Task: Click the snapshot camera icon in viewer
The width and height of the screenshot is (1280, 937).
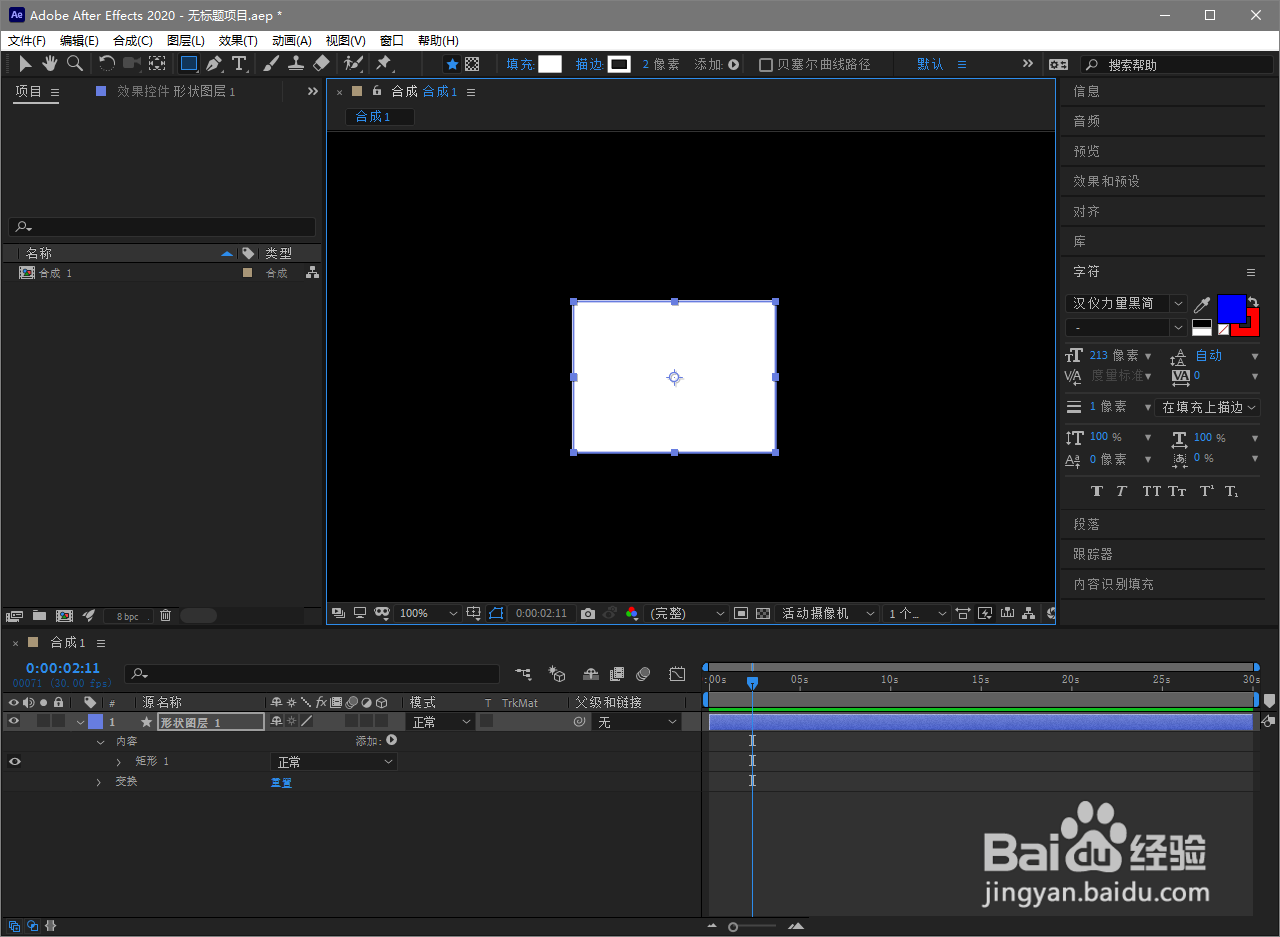Action: pos(588,613)
